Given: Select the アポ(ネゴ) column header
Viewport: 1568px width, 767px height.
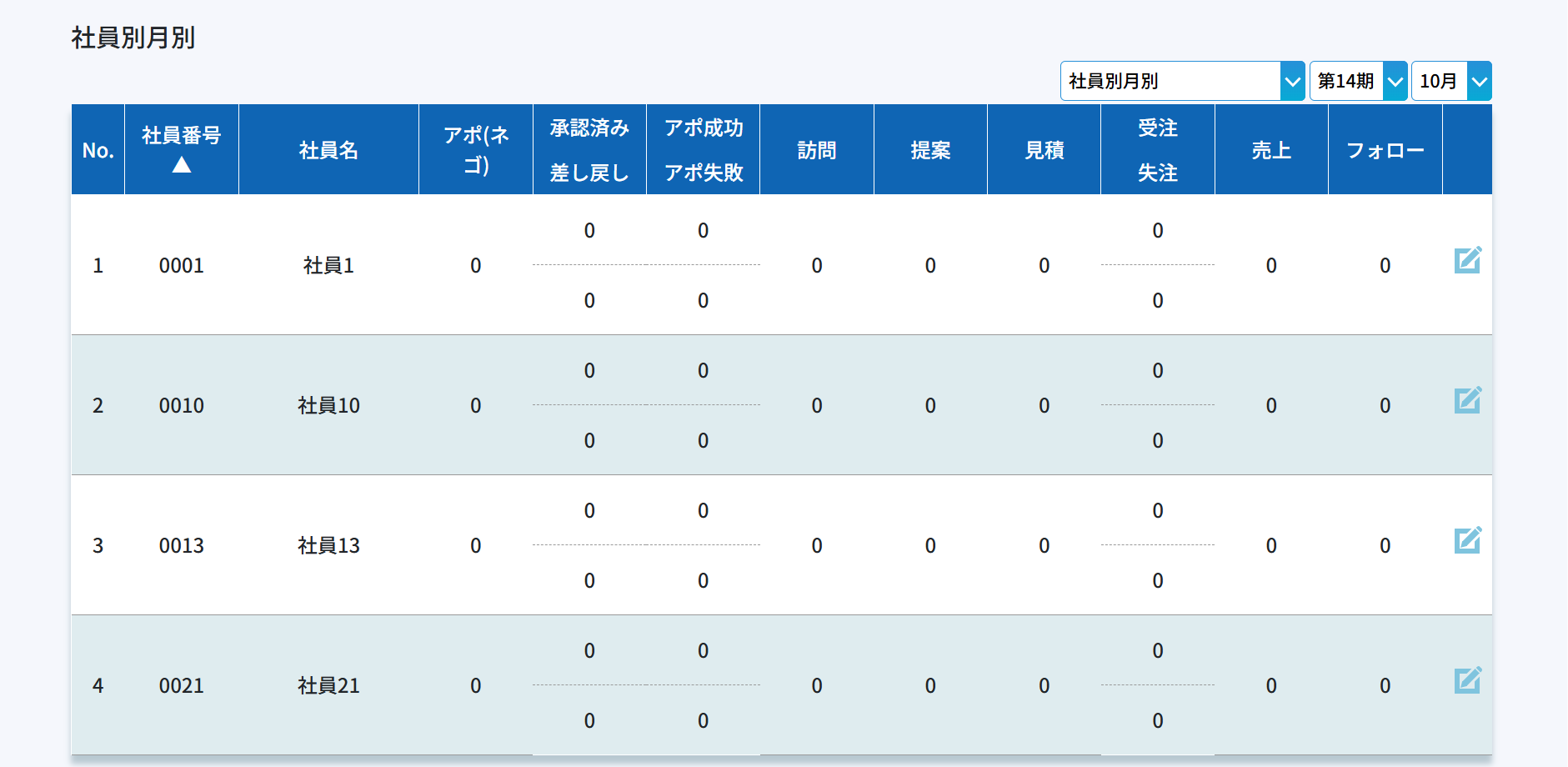Looking at the screenshot, I should [x=475, y=150].
